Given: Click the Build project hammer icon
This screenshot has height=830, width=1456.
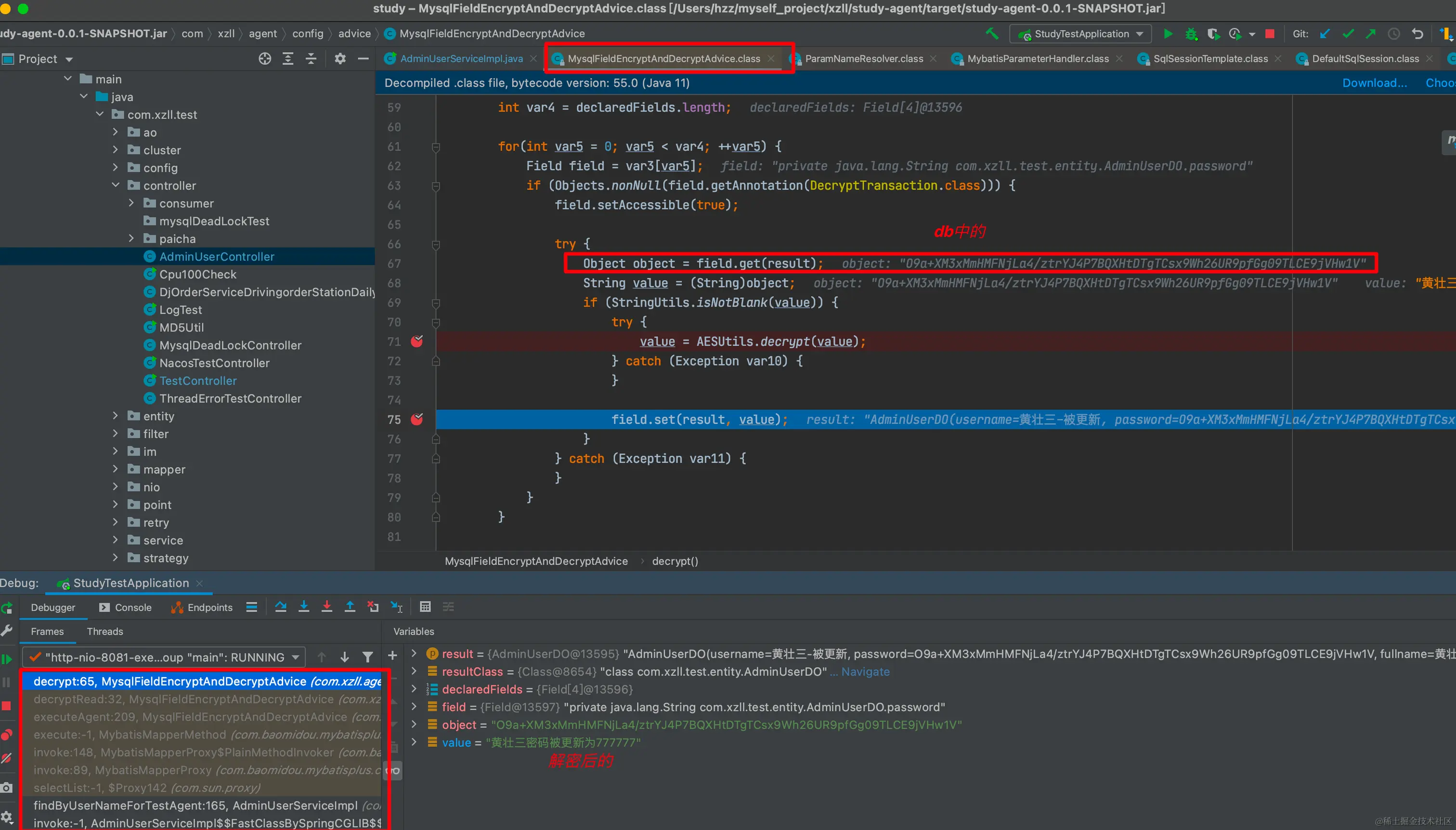Looking at the screenshot, I should (992, 34).
